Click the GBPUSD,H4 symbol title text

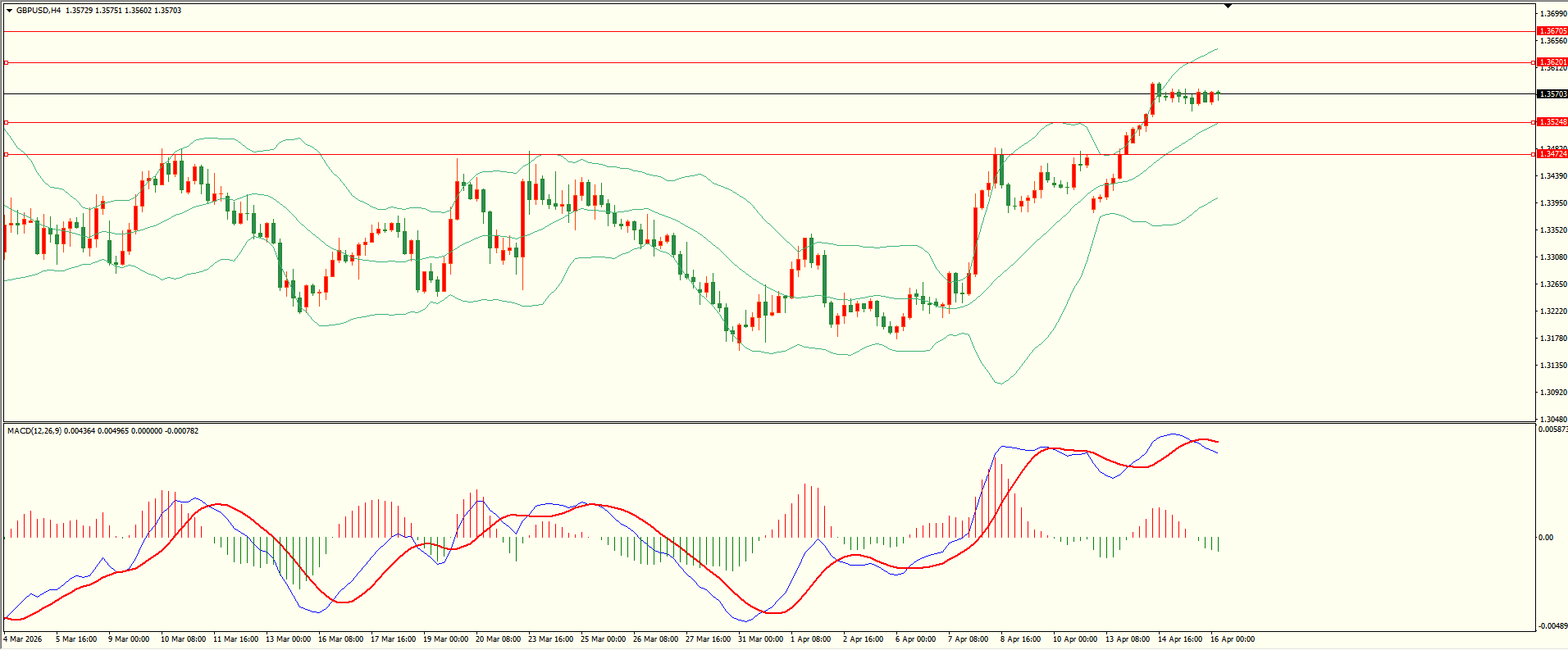tap(39, 11)
